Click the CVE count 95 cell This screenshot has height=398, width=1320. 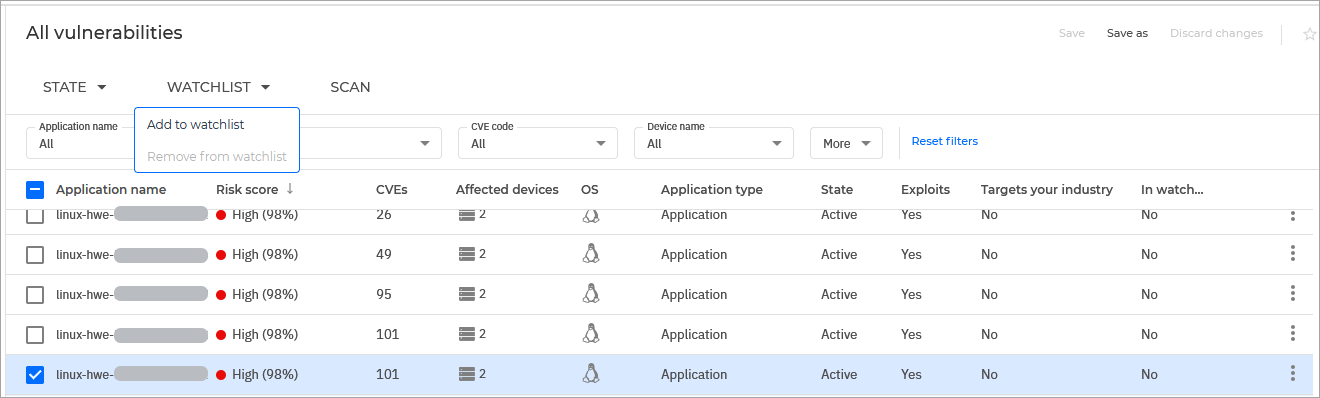point(383,294)
